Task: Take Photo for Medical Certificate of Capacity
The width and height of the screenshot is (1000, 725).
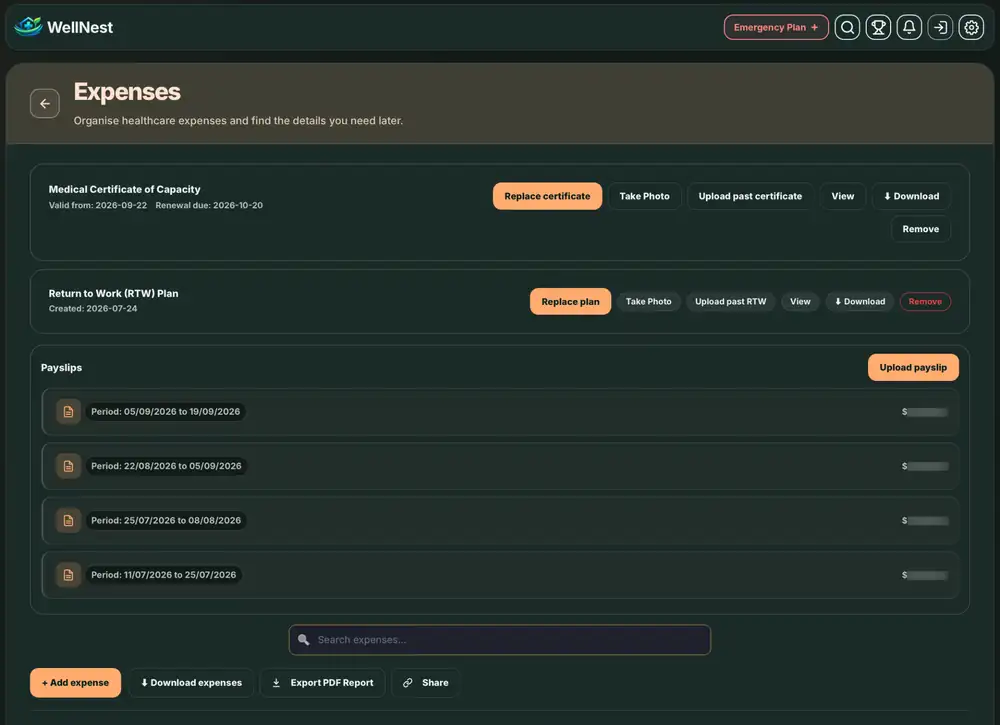Action: click(644, 196)
